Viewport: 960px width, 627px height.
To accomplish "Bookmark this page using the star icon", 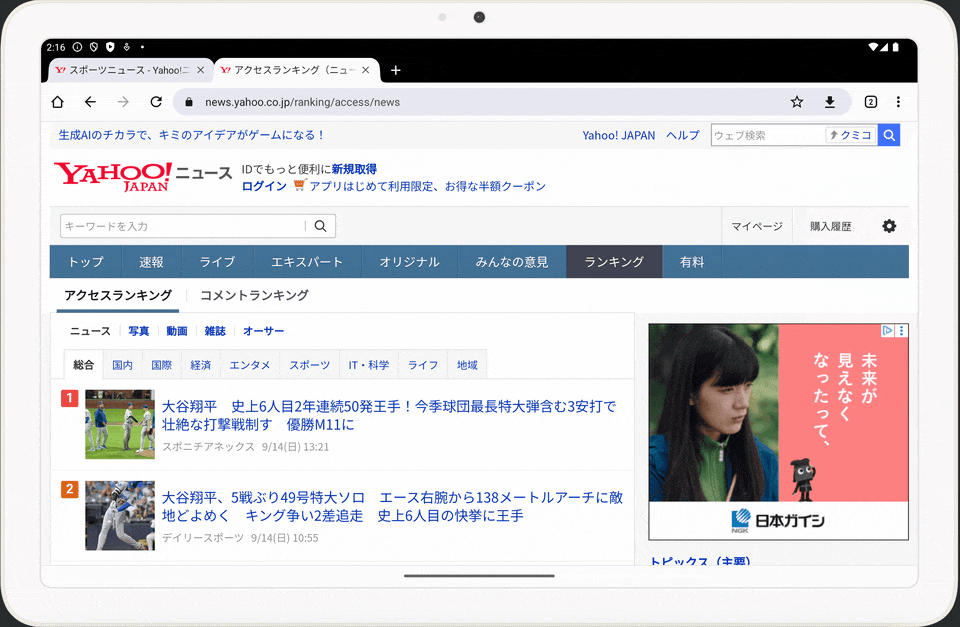I will point(796,101).
